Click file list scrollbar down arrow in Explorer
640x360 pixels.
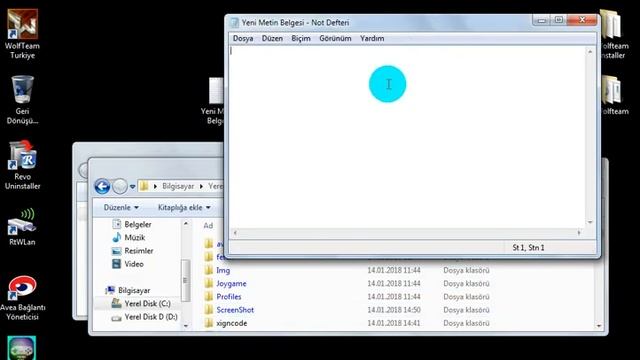(x=599, y=325)
